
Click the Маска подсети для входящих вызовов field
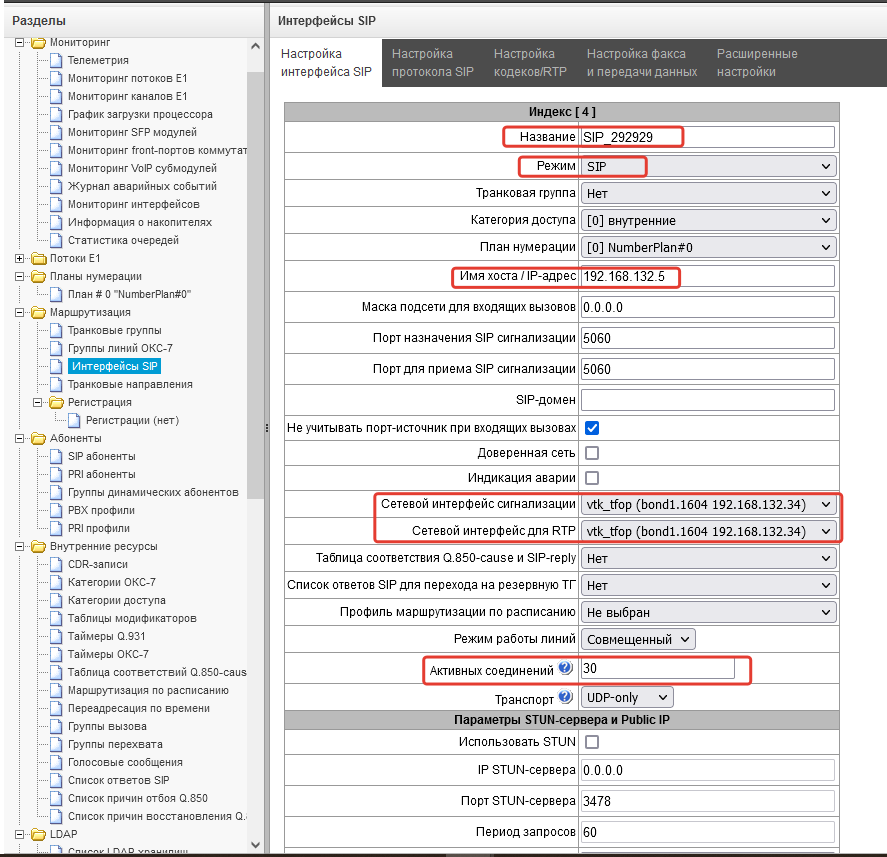click(x=708, y=307)
